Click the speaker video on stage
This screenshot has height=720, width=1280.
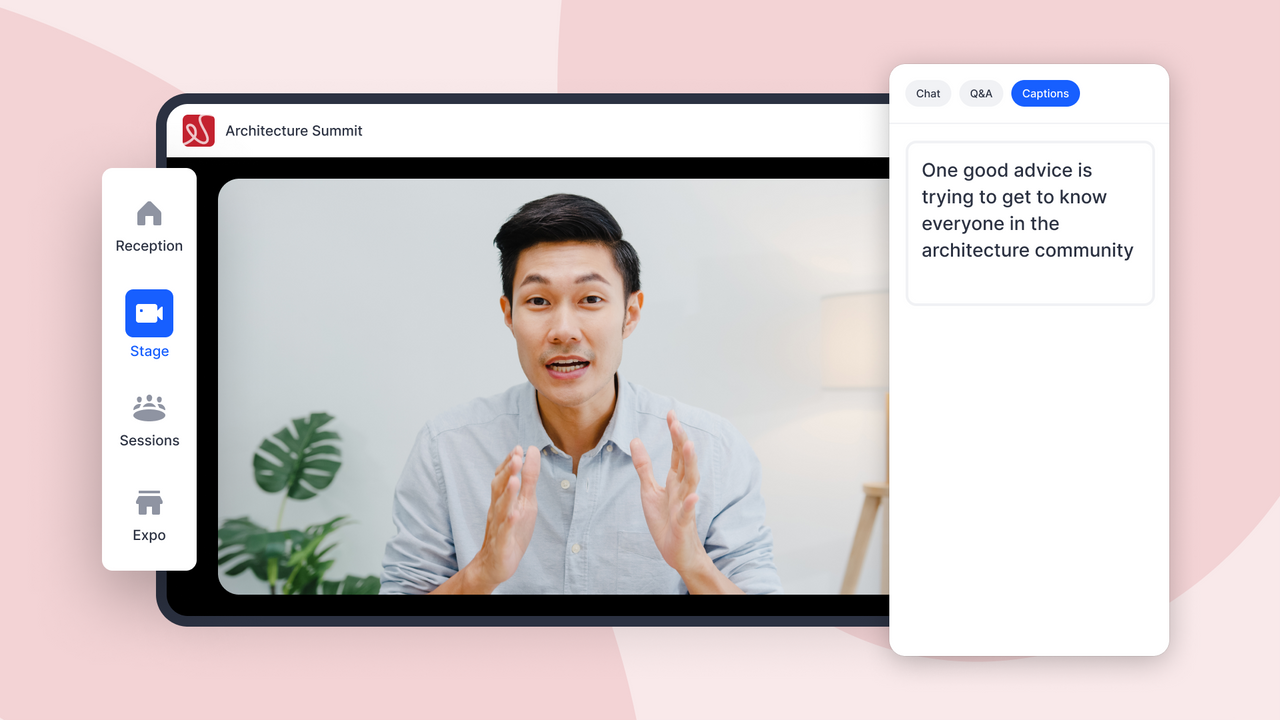[x=553, y=387]
